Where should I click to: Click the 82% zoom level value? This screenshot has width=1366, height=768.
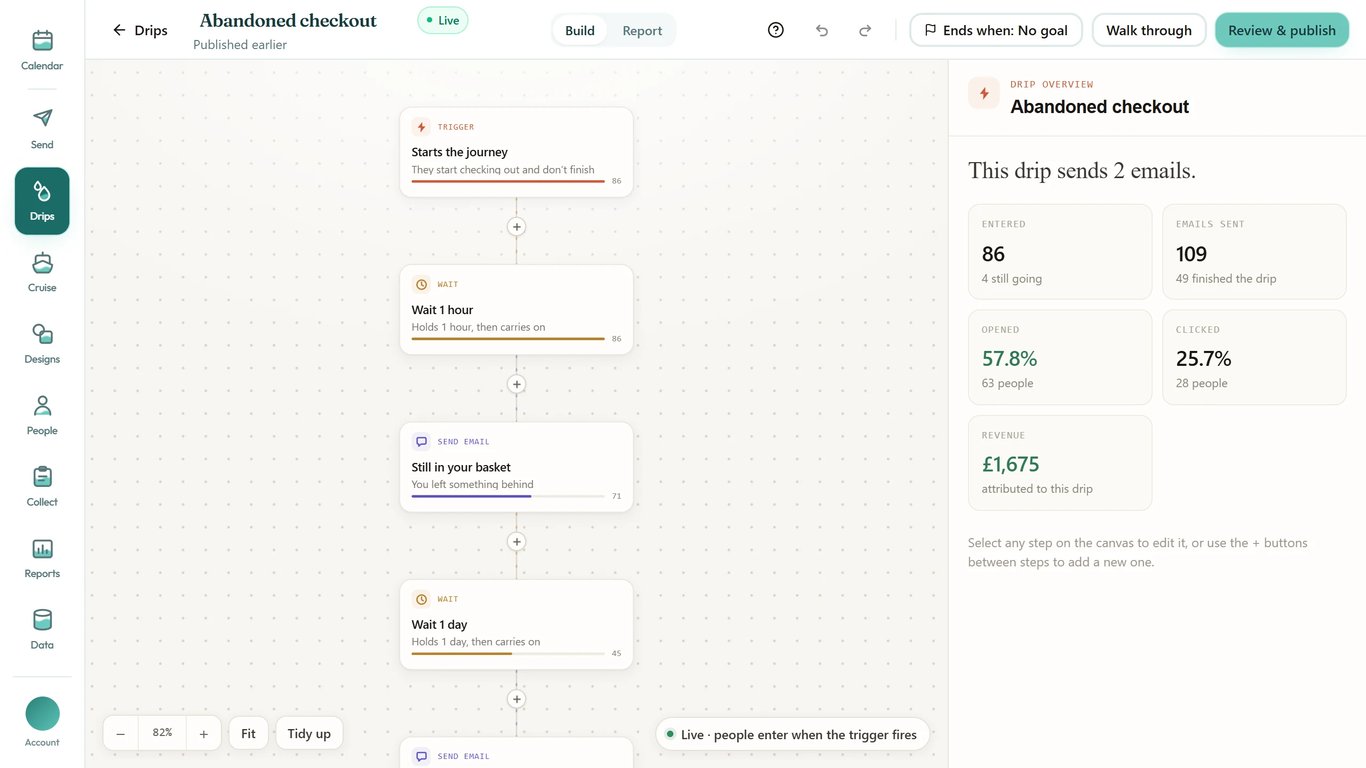click(x=162, y=733)
